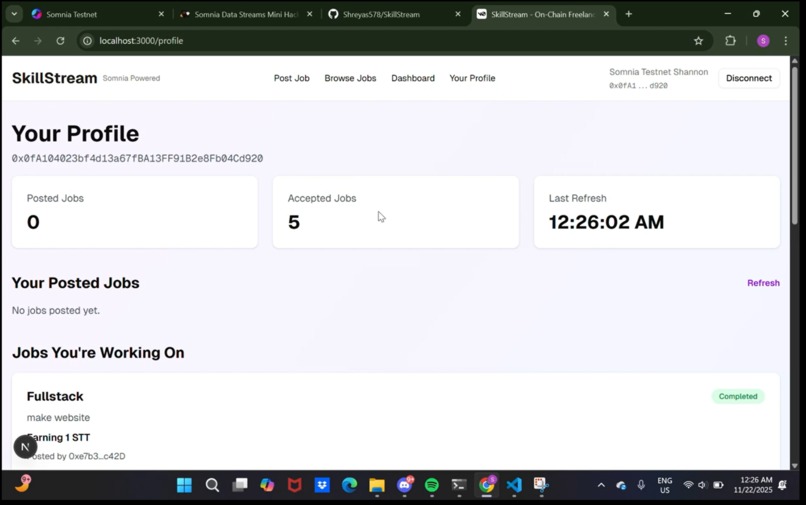Open Chrome's three-dot menu

click(785, 41)
